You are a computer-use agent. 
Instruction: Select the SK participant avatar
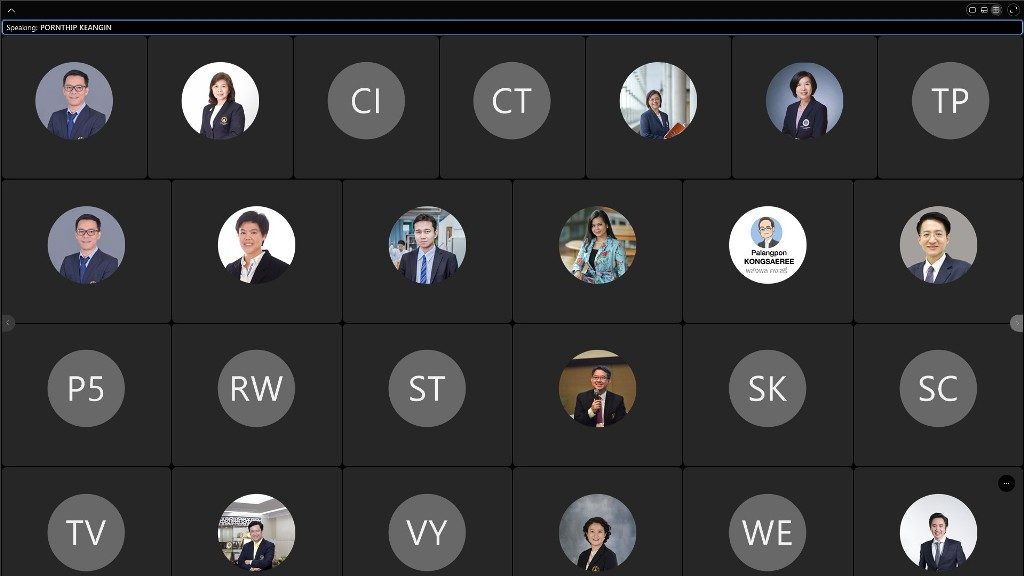point(768,389)
